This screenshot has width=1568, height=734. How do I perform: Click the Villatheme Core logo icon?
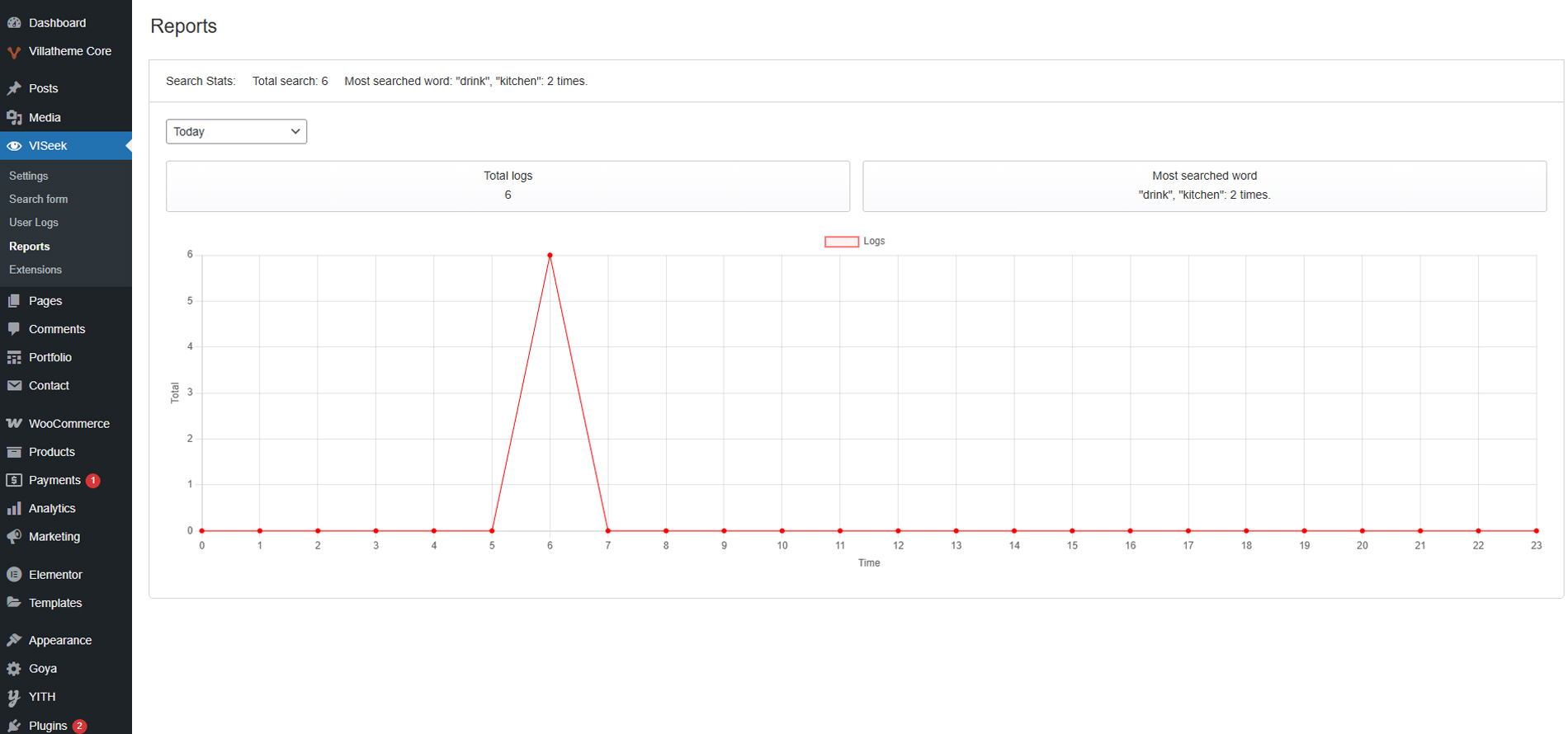point(14,52)
